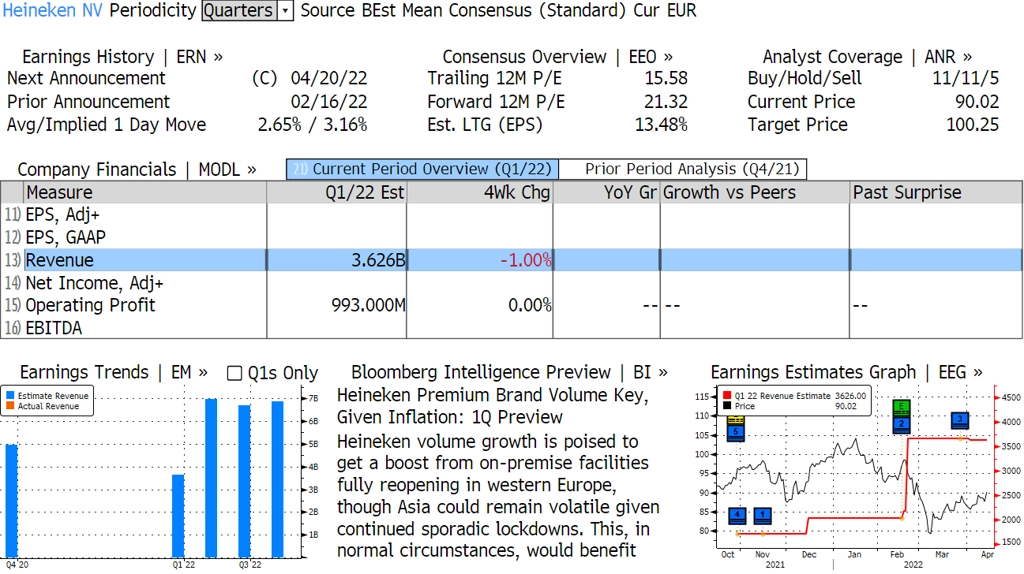The height and width of the screenshot is (574, 1024).
Task: Click the Q3'22 estimate revenue bar
Action: (x=244, y=481)
